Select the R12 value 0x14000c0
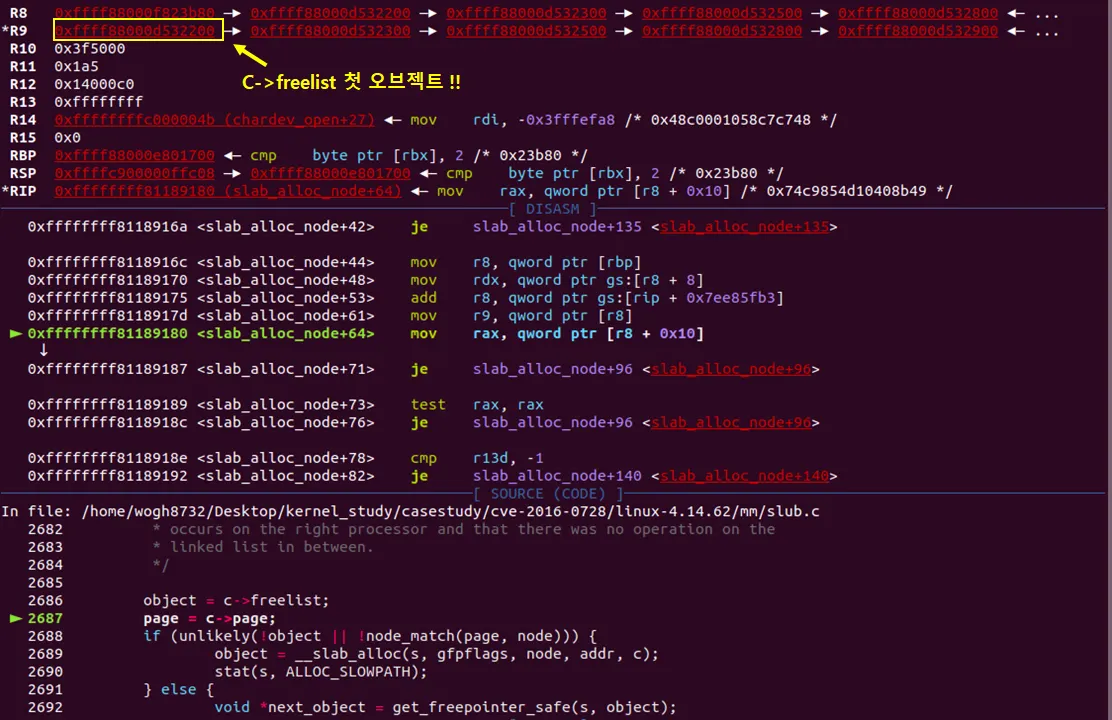This screenshot has height=720, width=1112. [94, 84]
